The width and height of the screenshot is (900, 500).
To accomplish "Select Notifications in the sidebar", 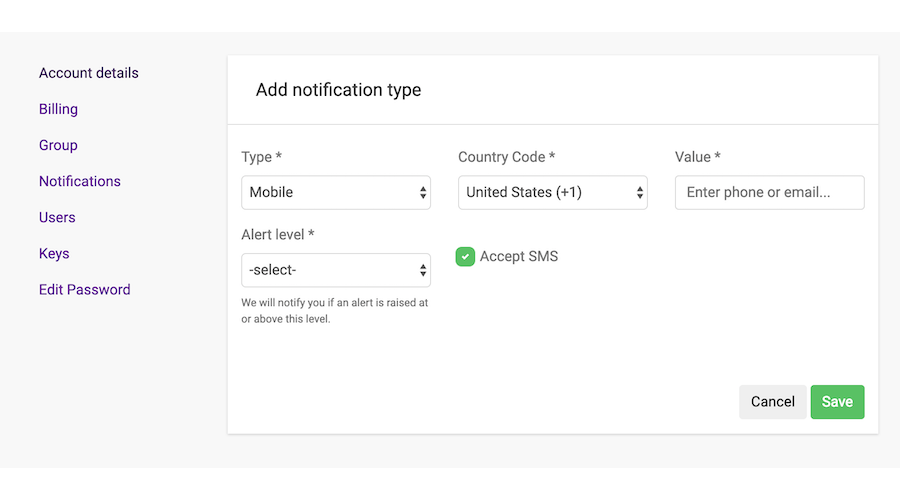I will (x=80, y=181).
